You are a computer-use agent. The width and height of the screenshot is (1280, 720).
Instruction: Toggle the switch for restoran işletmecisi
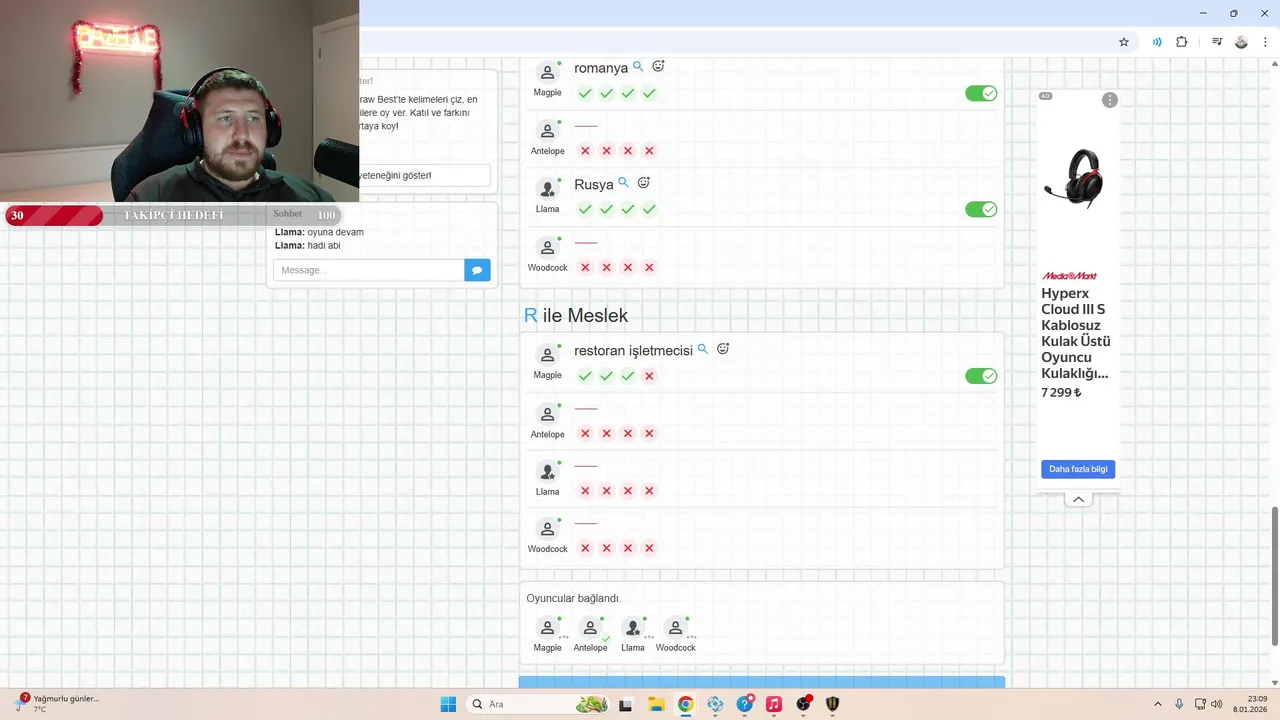(x=981, y=376)
